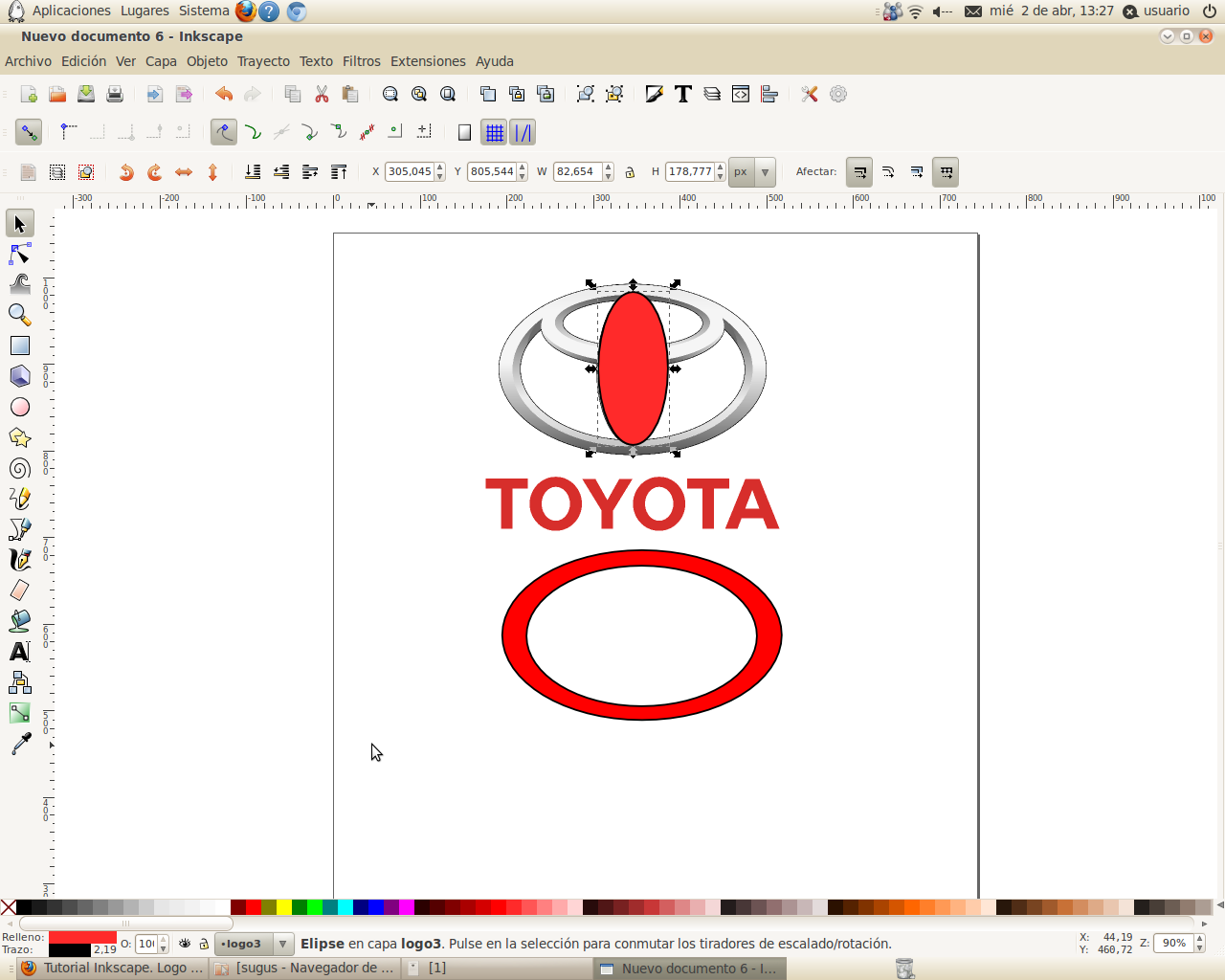Select the Connector tool
The image size is (1225, 980).
[19, 682]
